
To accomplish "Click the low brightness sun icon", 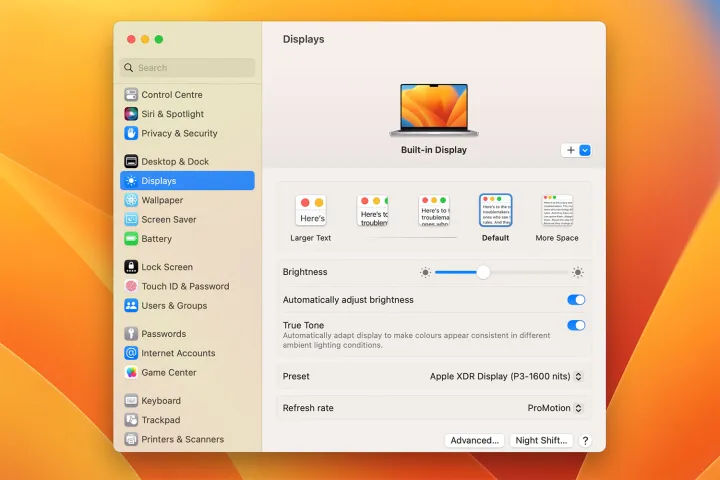I will click(x=425, y=272).
